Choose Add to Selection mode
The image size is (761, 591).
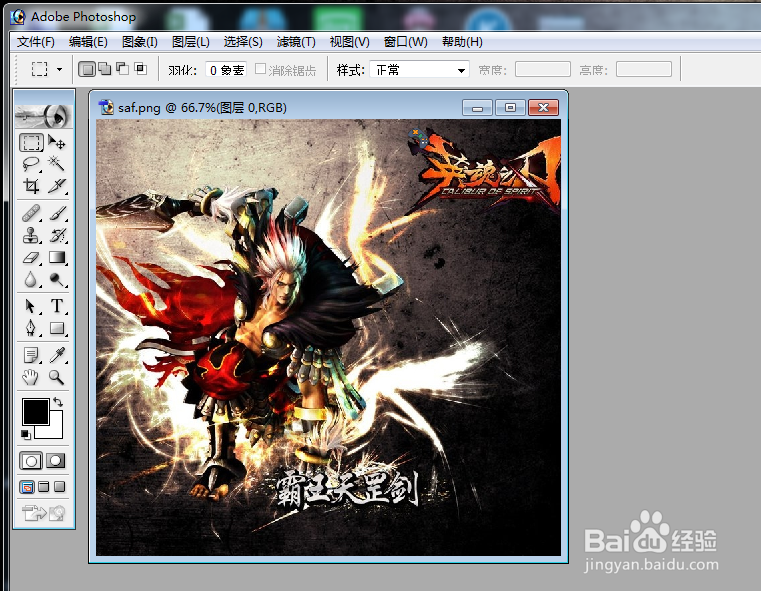point(104,69)
